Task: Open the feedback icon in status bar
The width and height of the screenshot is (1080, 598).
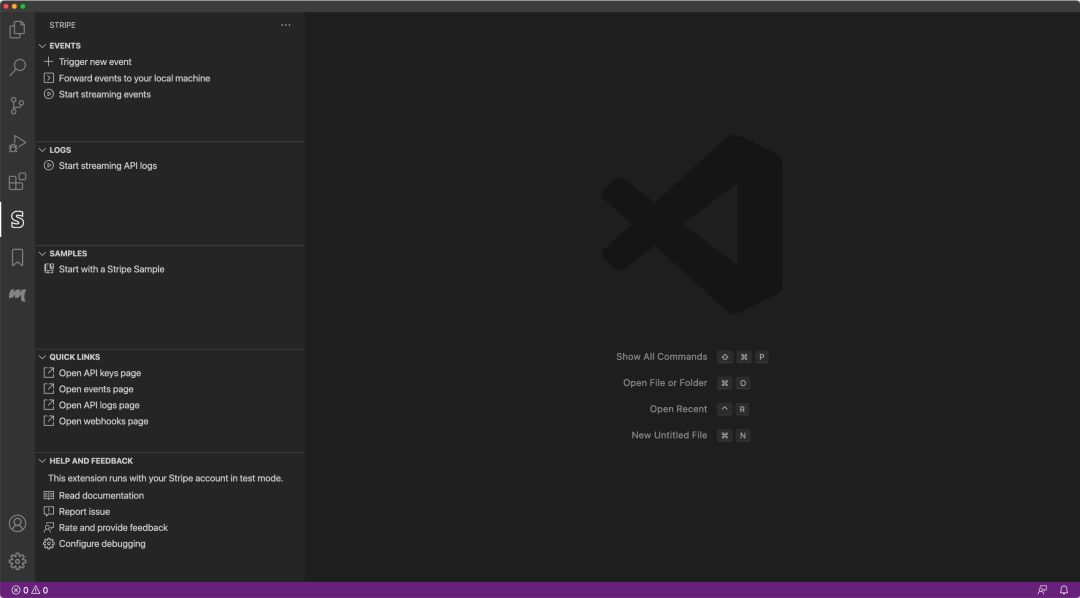Action: pos(1042,590)
